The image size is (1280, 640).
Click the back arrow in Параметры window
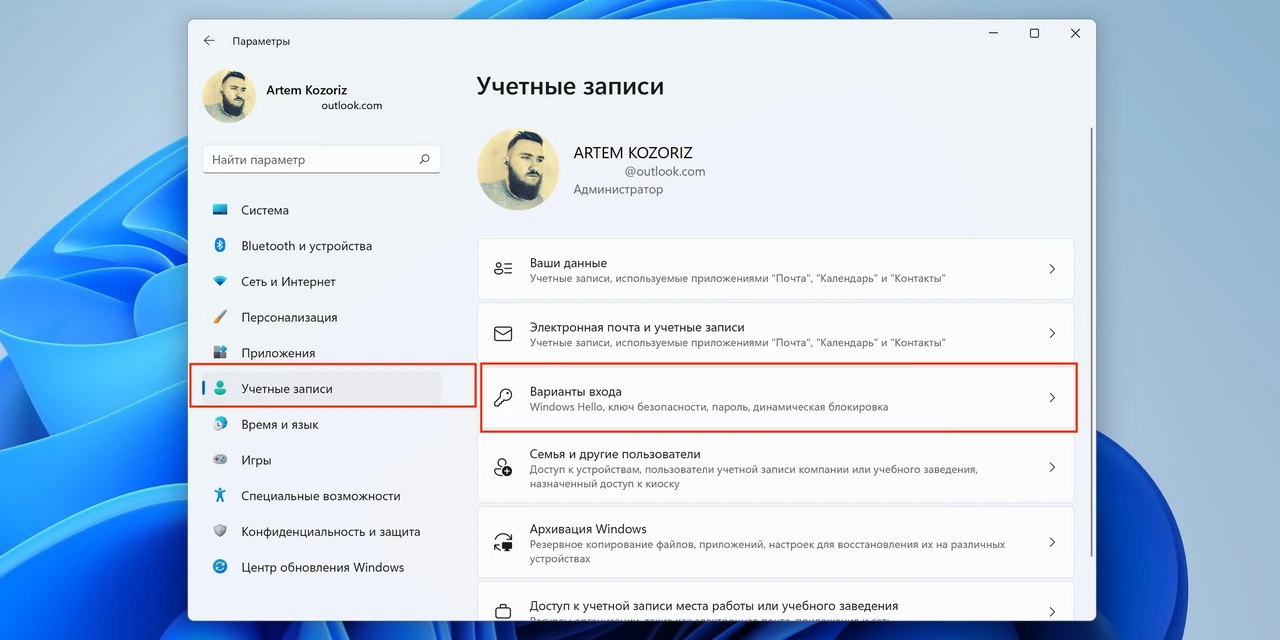pos(209,41)
